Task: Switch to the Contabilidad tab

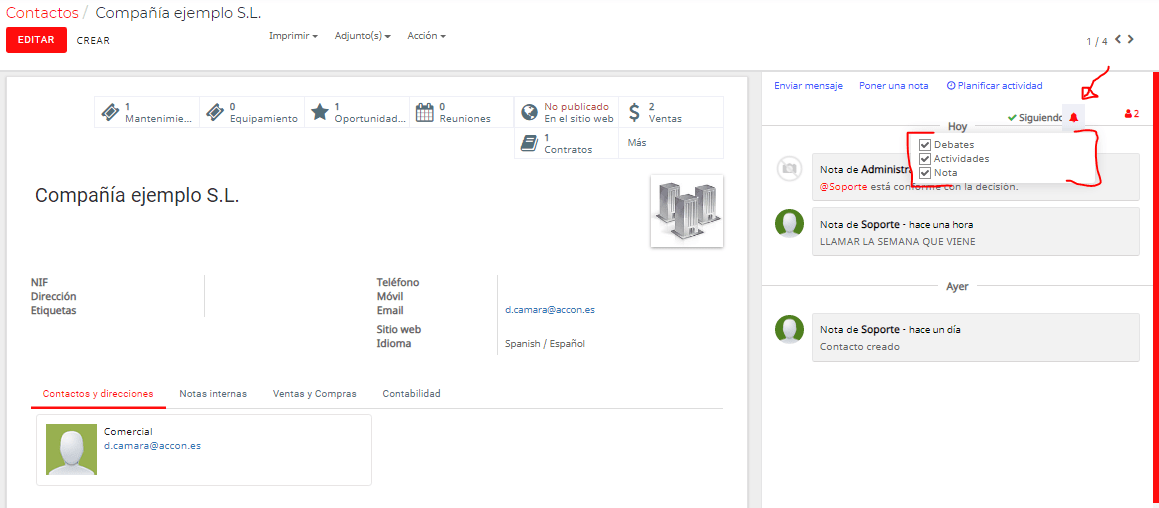Action: pos(412,393)
